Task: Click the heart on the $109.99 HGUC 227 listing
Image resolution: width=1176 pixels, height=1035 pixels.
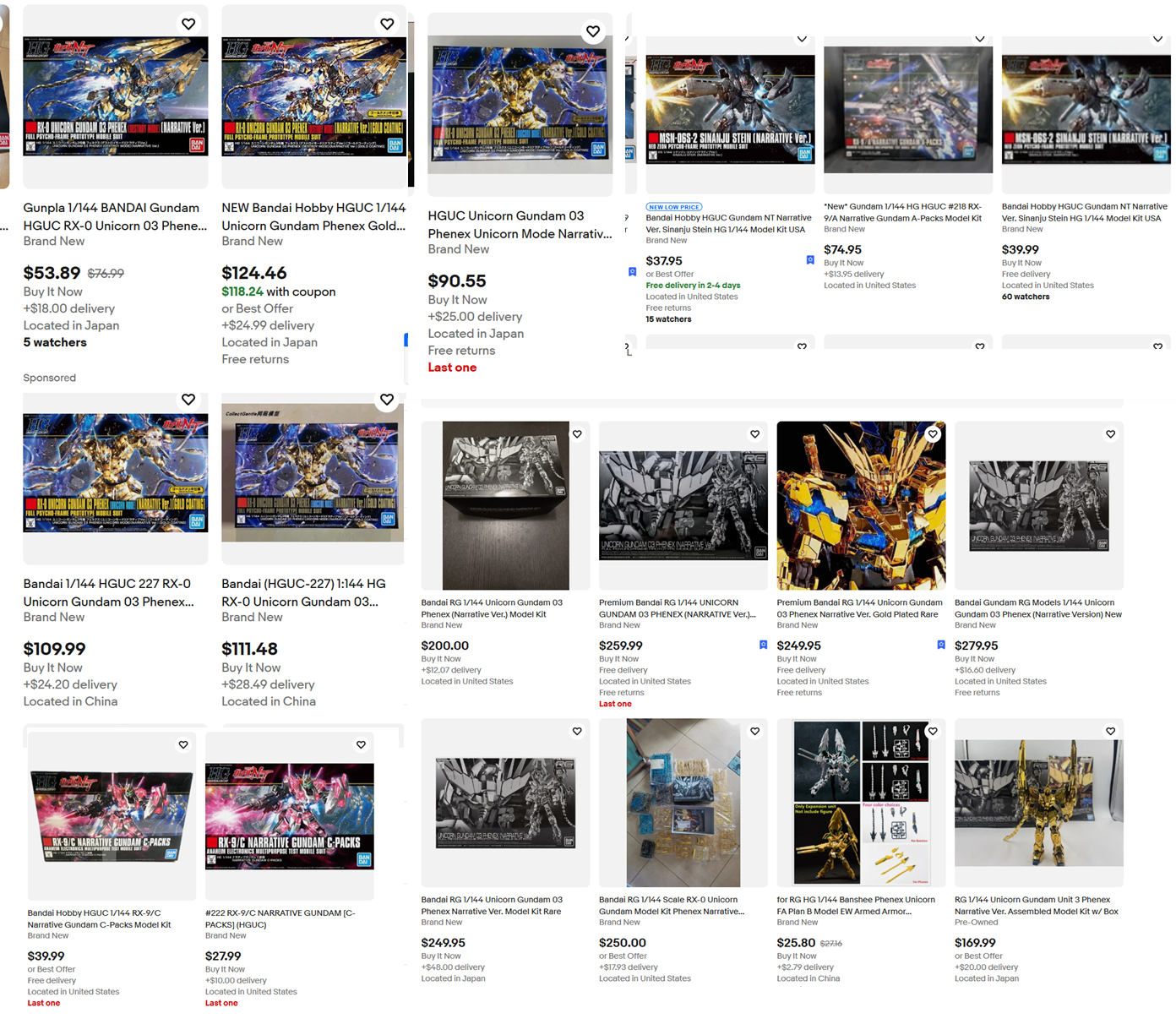Action: (x=188, y=399)
